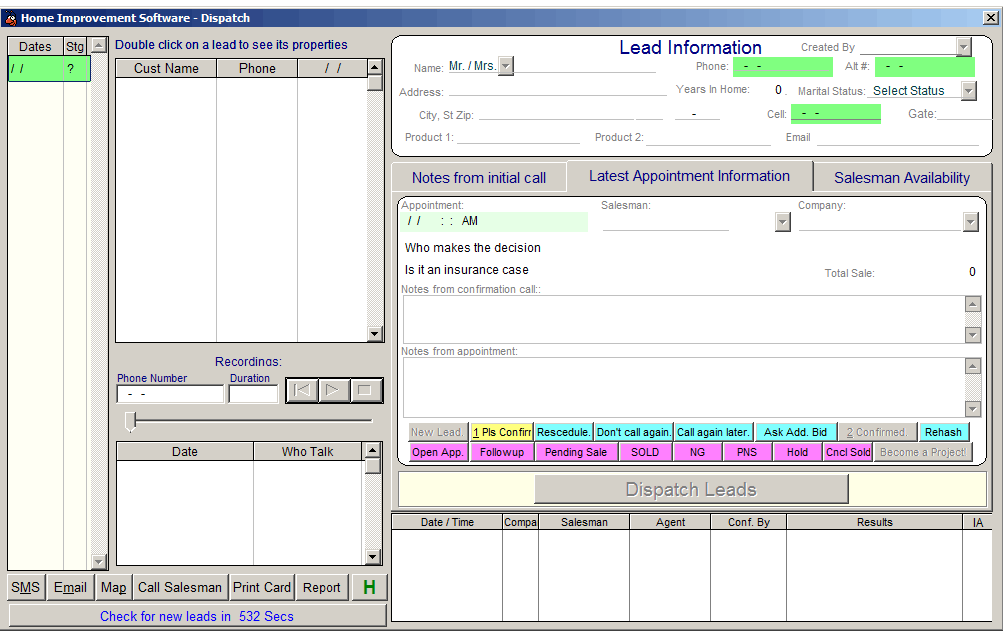Click the Email button

pos(70,587)
